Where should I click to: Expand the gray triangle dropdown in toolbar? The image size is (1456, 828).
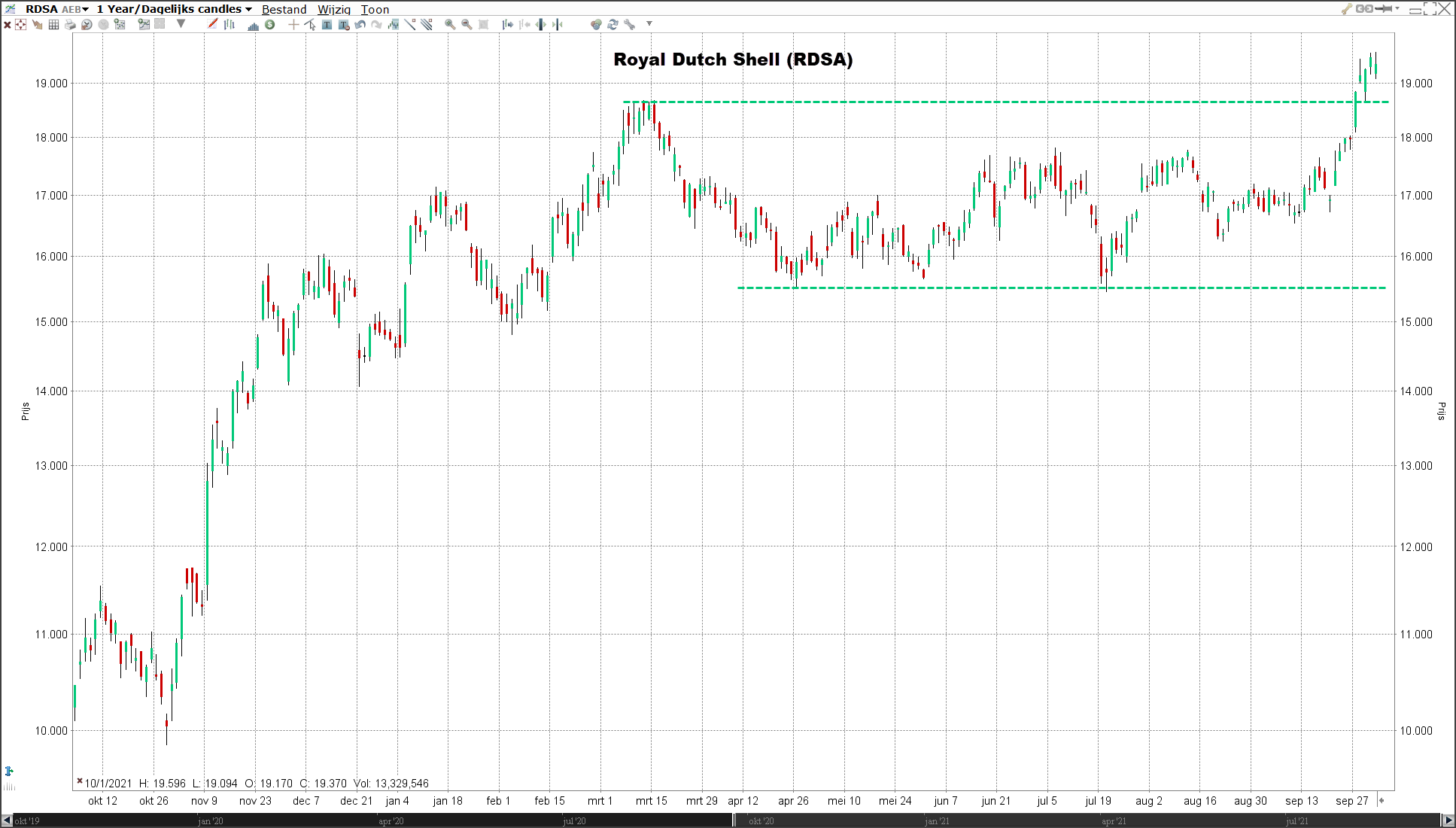click(x=181, y=24)
